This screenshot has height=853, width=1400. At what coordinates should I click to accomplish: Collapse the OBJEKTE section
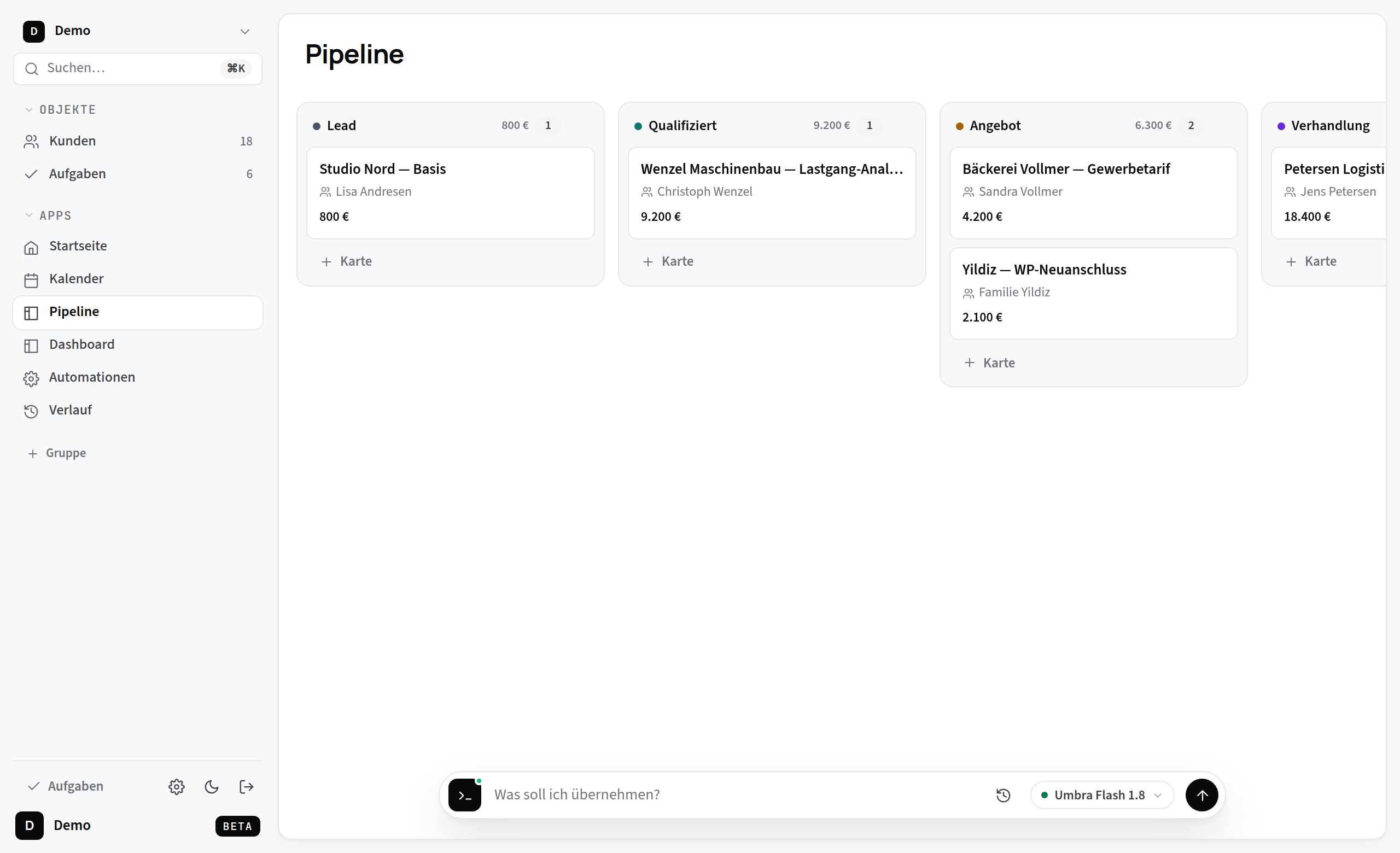coord(60,109)
